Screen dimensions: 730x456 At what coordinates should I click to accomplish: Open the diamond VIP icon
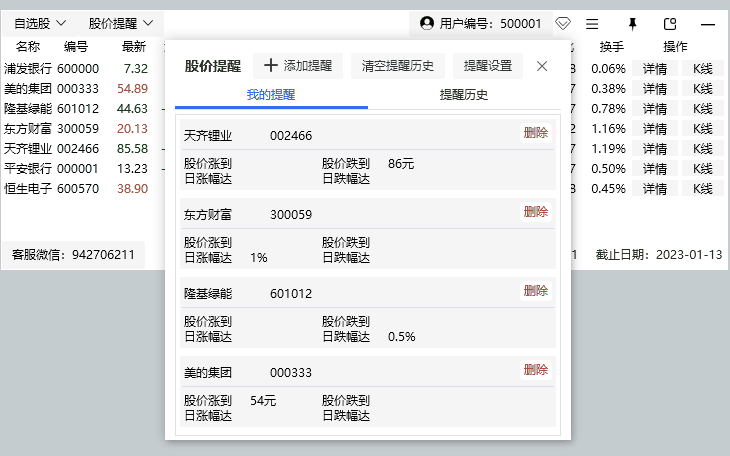pyautogui.click(x=563, y=23)
